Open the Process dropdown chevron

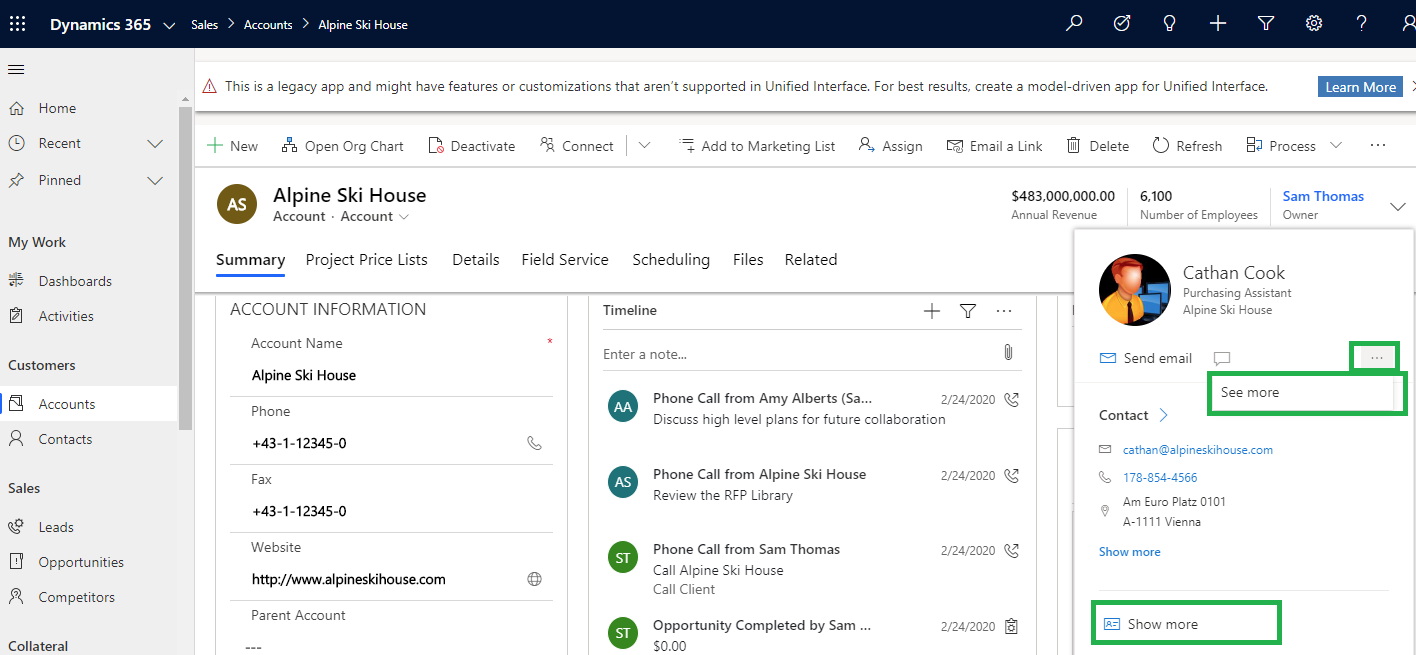[1335, 146]
